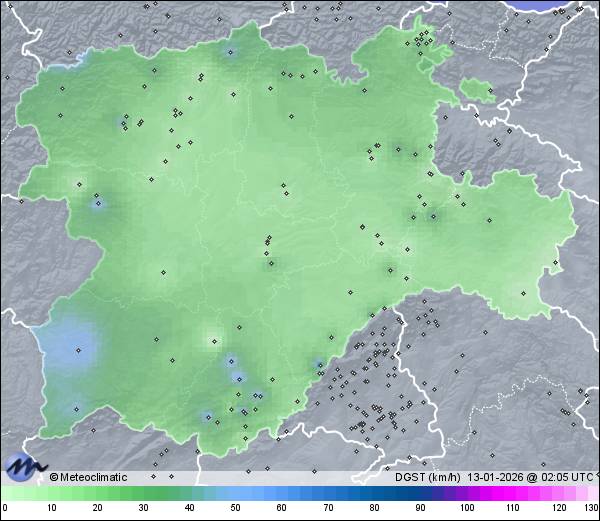Click the legend scale number 50

[x=235, y=509]
